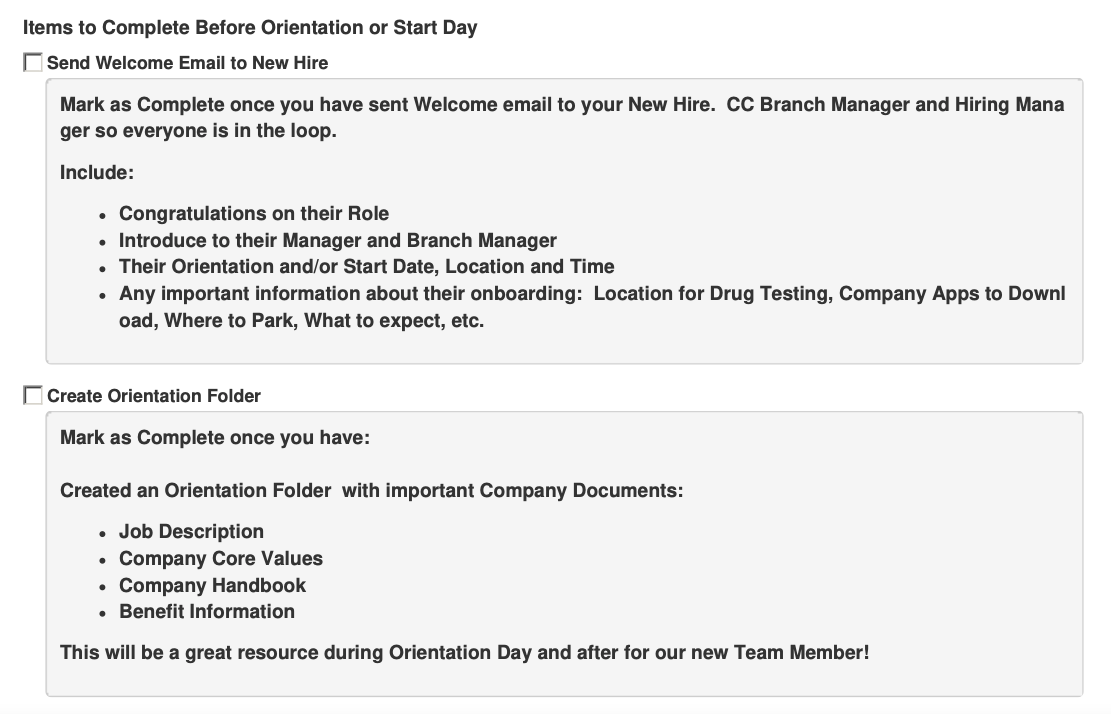Click the Create Orientation Folder label text
The width and height of the screenshot is (1111, 714).
pos(154,396)
